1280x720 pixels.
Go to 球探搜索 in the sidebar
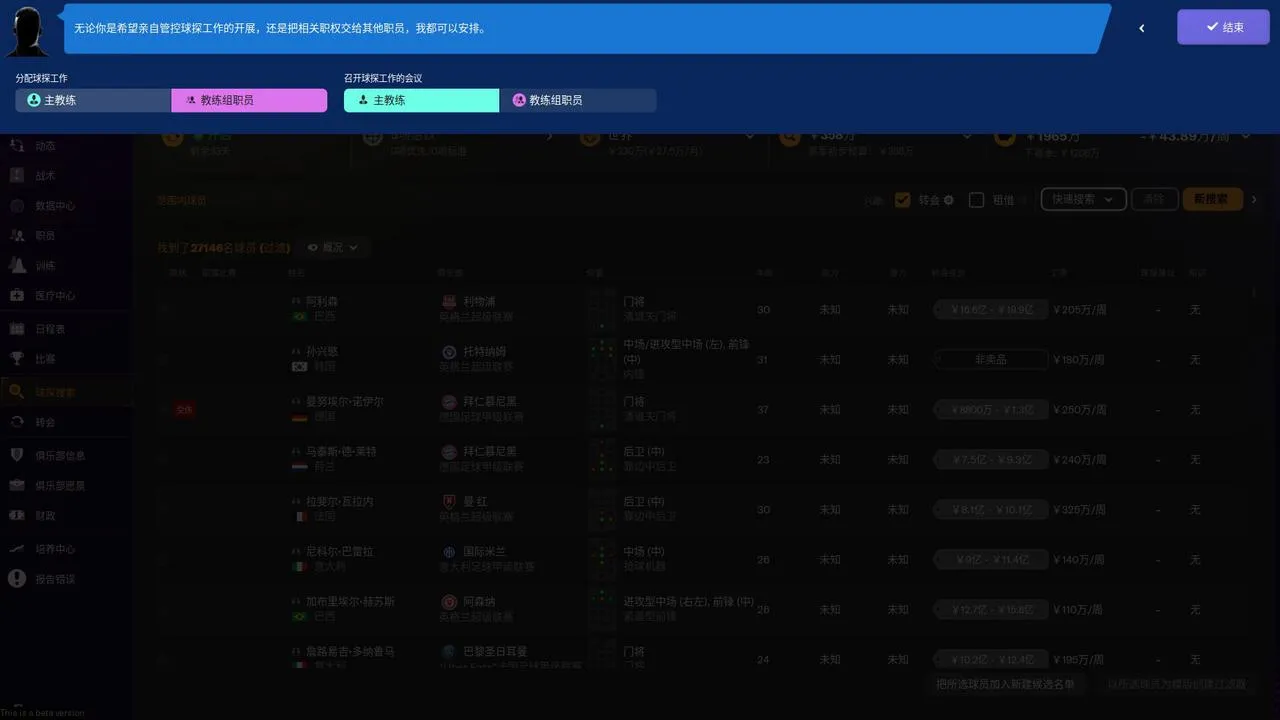point(66,392)
